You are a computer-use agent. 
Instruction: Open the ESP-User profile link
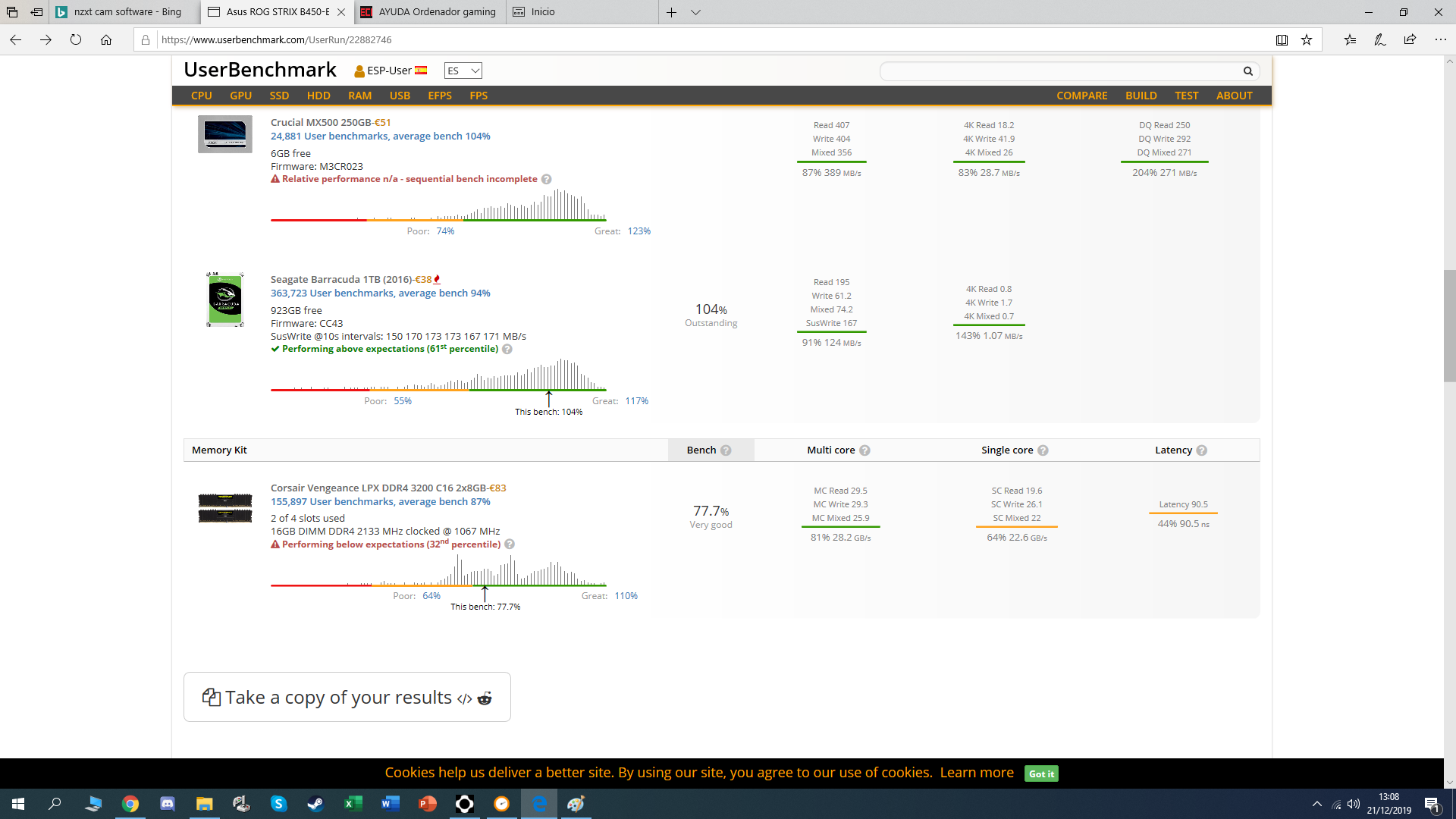(x=391, y=71)
